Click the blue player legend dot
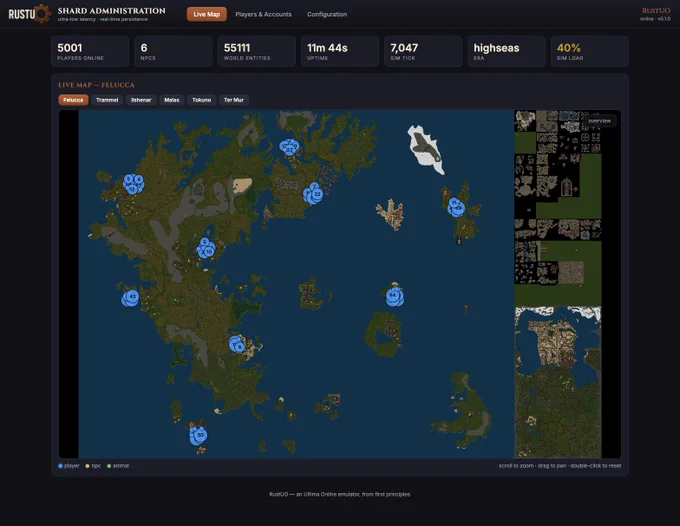This screenshot has width=680, height=526. pos(60,466)
